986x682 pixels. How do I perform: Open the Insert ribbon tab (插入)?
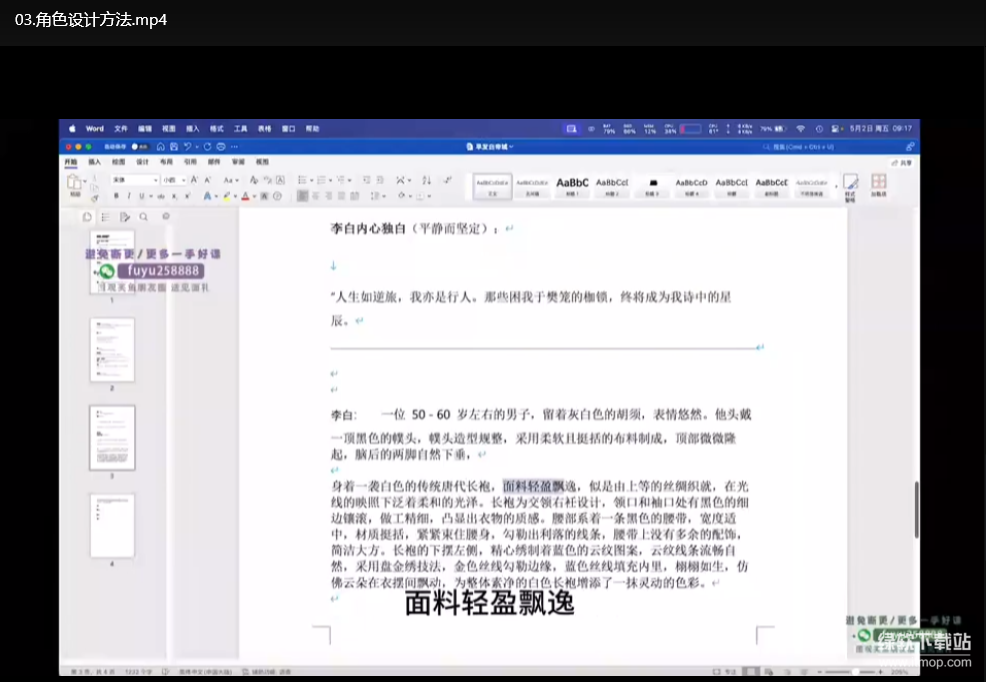pyautogui.click(x=94, y=162)
